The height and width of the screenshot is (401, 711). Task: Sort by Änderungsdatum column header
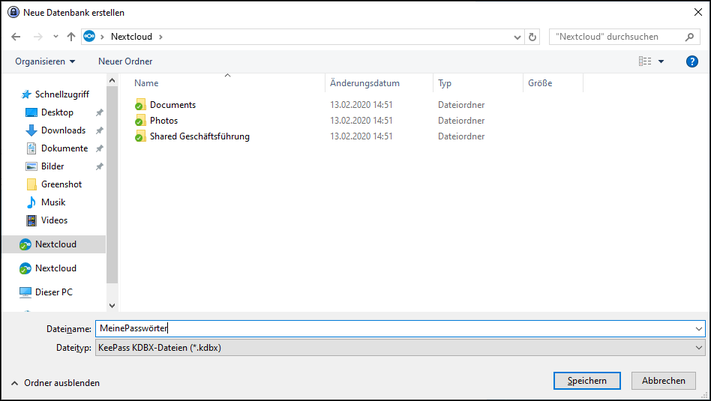(365, 83)
